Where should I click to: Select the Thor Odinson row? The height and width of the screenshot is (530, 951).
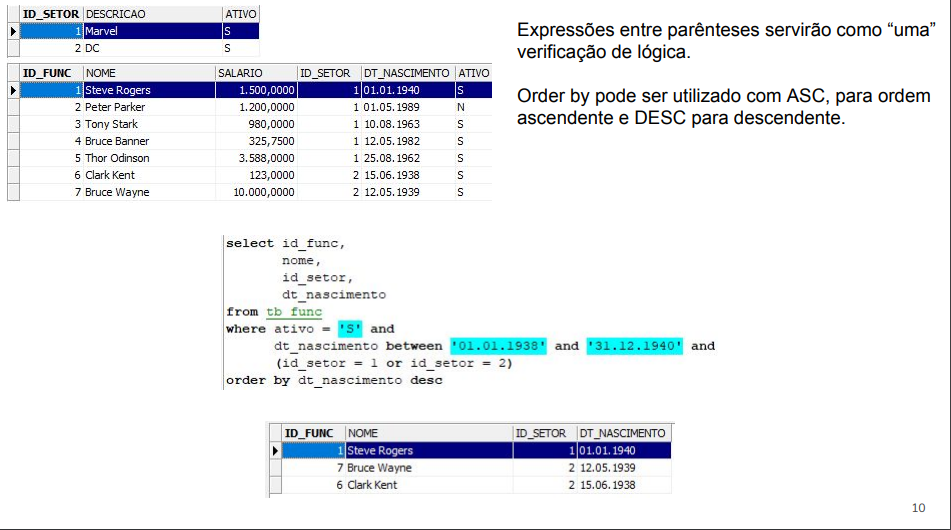point(117,158)
